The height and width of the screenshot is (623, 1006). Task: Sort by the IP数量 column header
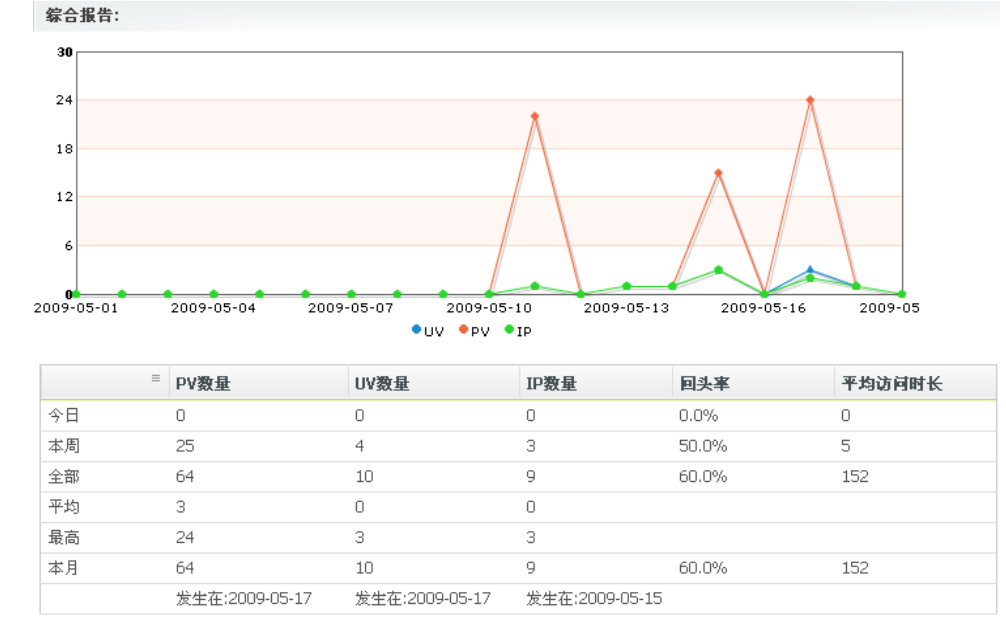click(x=551, y=384)
